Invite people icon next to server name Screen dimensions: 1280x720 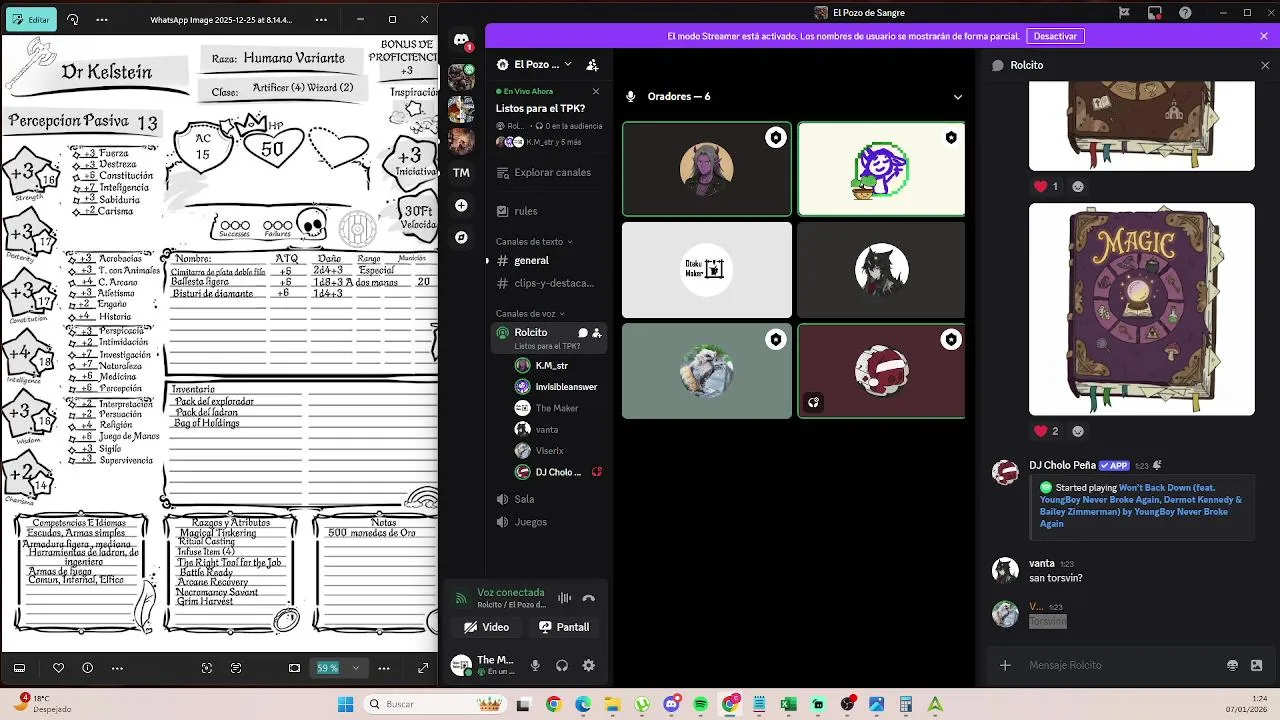tap(592, 65)
